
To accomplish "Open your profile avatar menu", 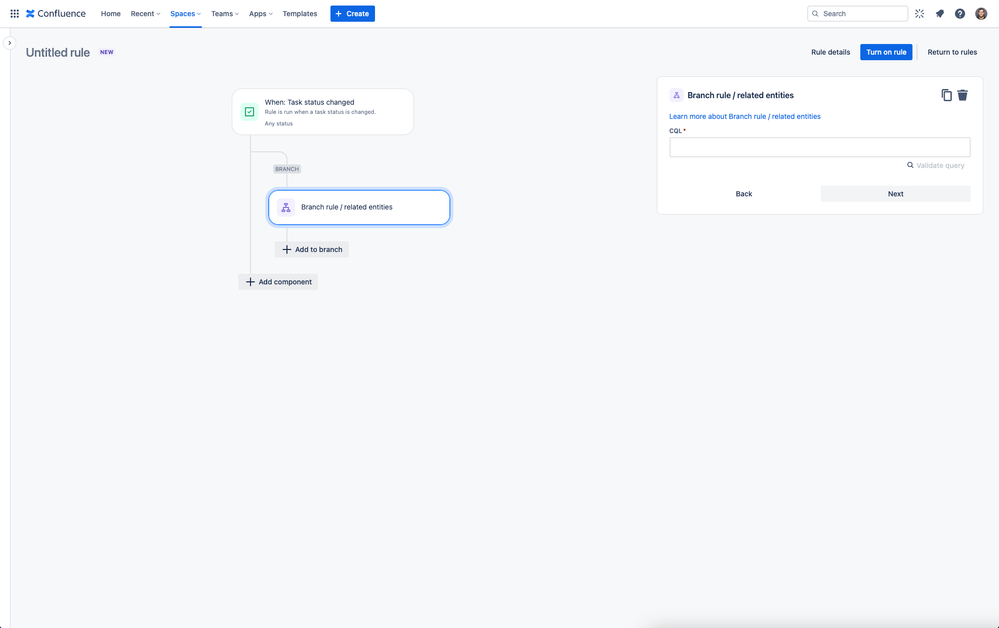I will click(x=981, y=13).
